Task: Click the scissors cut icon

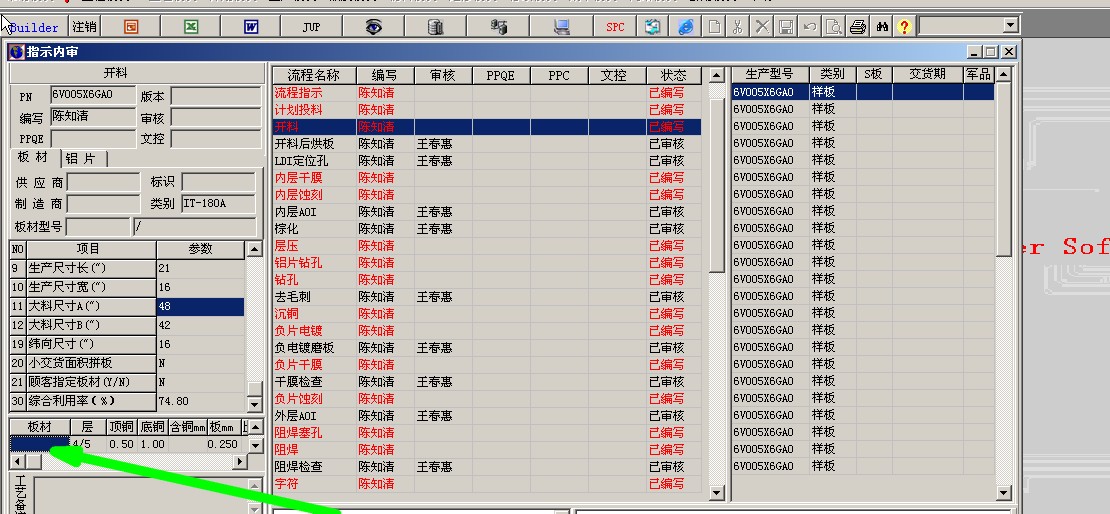Action: tap(738, 27)
